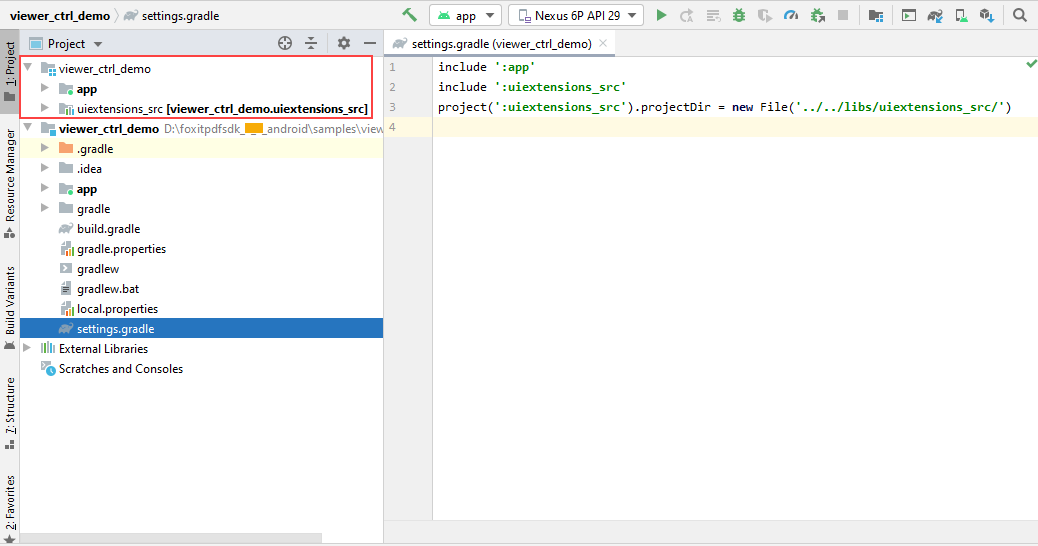Toggle the Build Variants side panel
Screen dimensions: 1038x546
pos(10,300)
